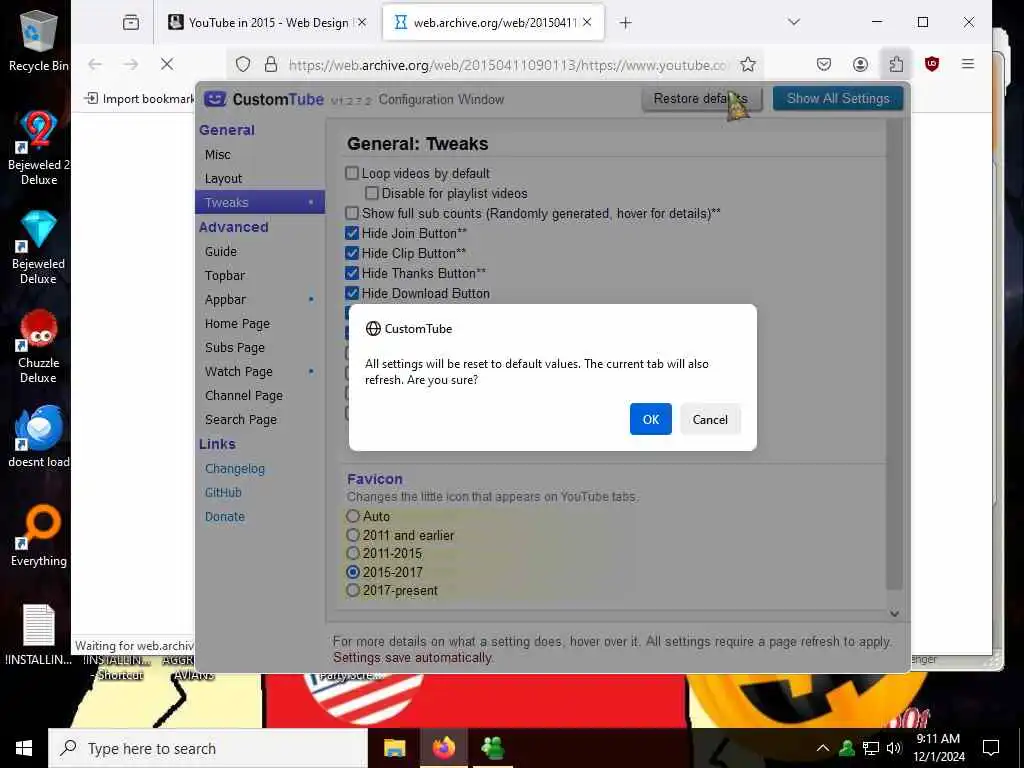Switch to YouTube in 2015 - Web Design tab
The image size is (1024, 768).
pyautogui.click(x=268, y=23)
